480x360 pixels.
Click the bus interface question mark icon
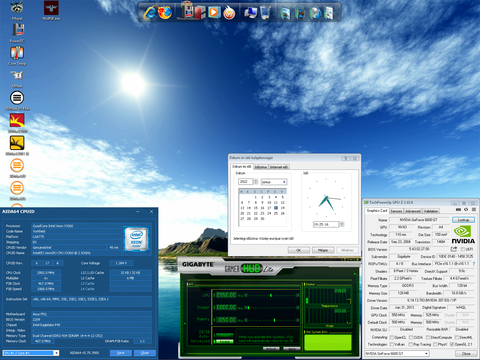(474, 264)
